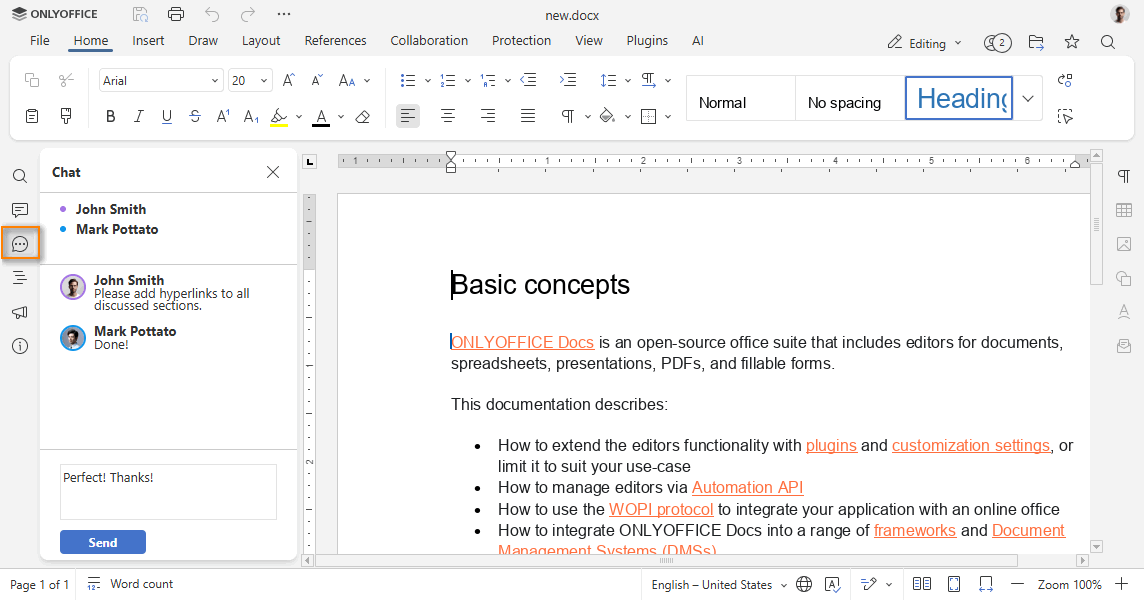Switch to the Plugins tab
The height and width of the screenshot is (600, 1144).
point(647,41)
